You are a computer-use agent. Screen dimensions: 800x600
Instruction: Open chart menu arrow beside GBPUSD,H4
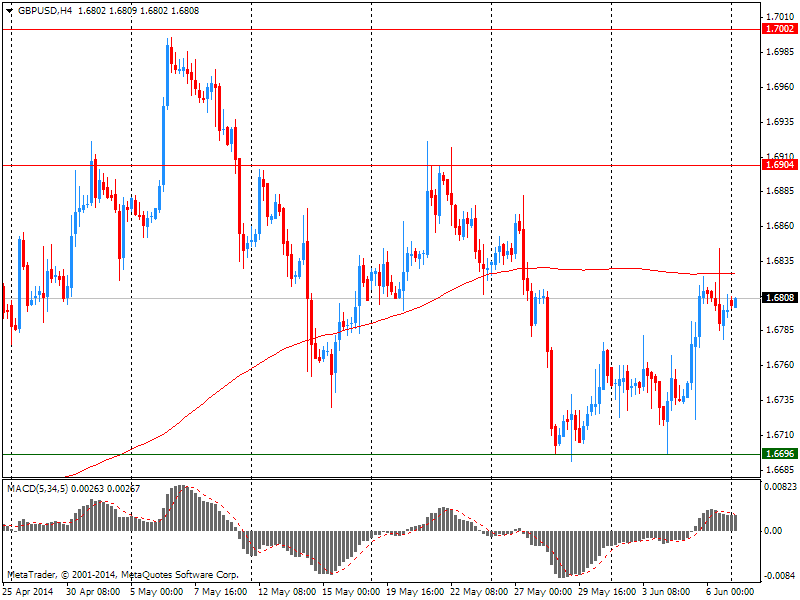point(9,11)
